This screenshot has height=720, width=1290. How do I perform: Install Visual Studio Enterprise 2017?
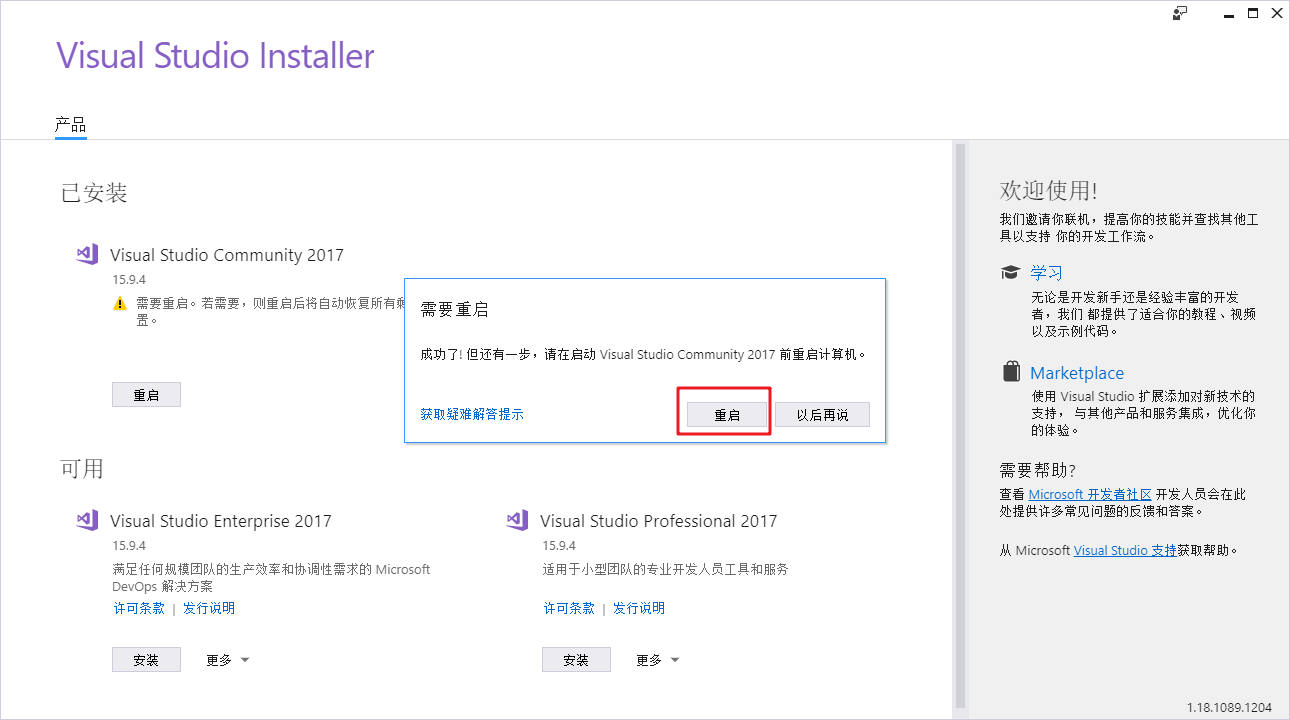[x=146, y=660]
